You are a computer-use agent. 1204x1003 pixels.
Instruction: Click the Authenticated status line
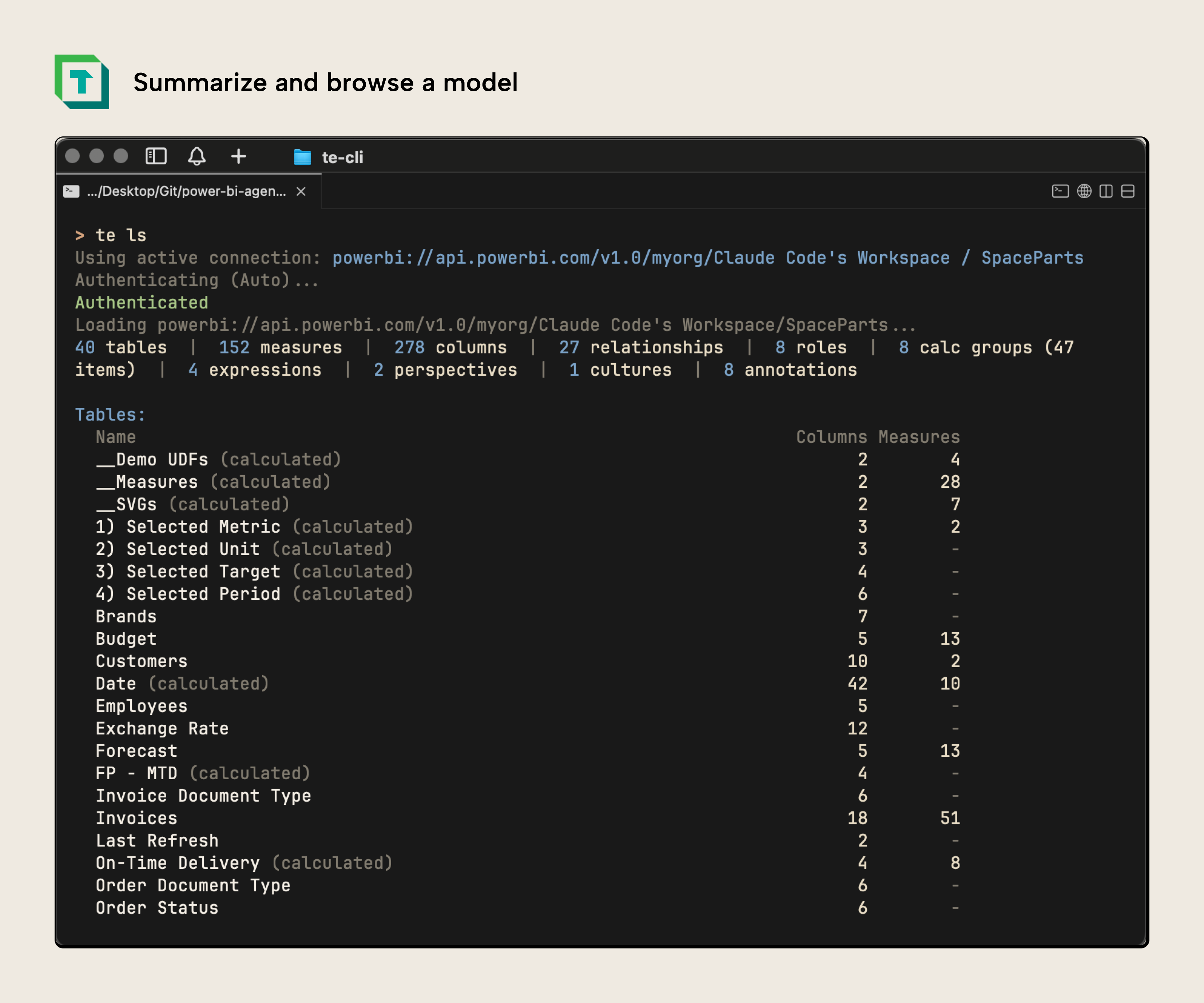(141, 302)
